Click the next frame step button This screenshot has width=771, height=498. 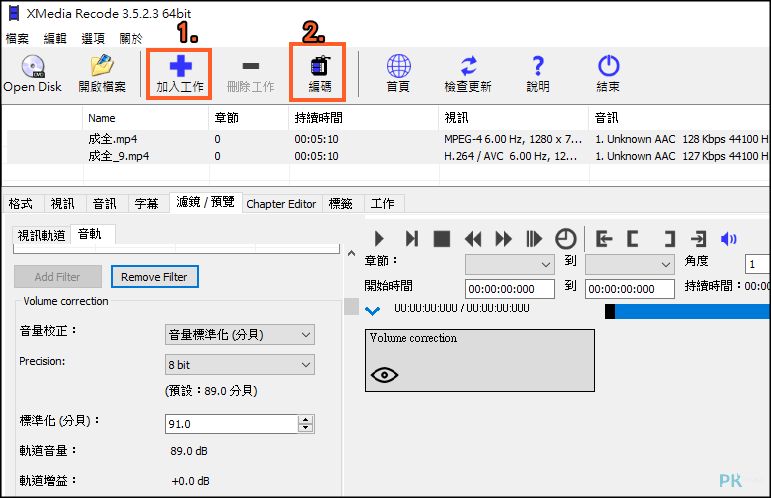(x=412, y=239)
